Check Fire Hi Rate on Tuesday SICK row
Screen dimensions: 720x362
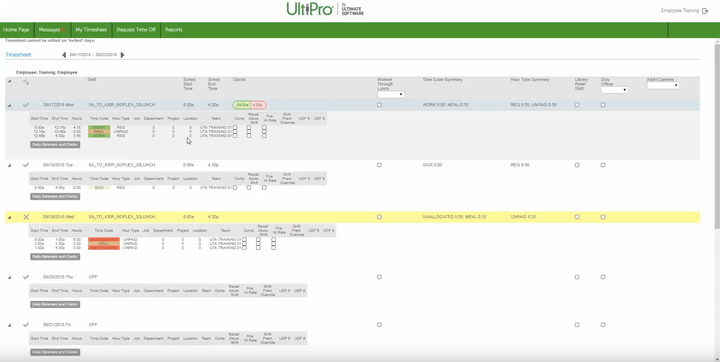pos(264,187)
